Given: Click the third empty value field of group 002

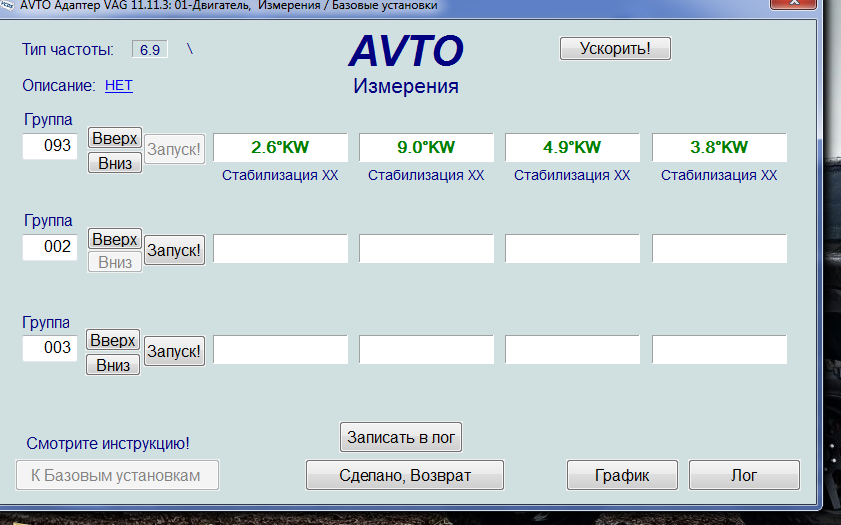Looking at the screenshot, I should (x=572, y=248).
